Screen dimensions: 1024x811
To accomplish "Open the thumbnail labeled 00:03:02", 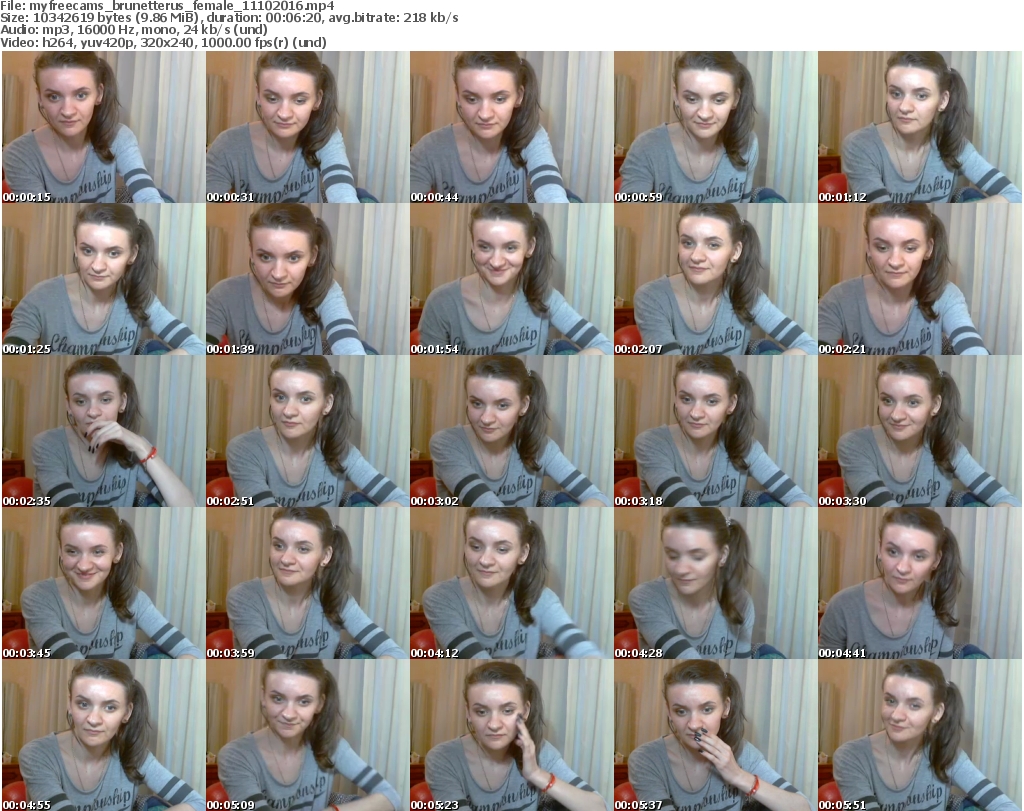I will [511, 431].
